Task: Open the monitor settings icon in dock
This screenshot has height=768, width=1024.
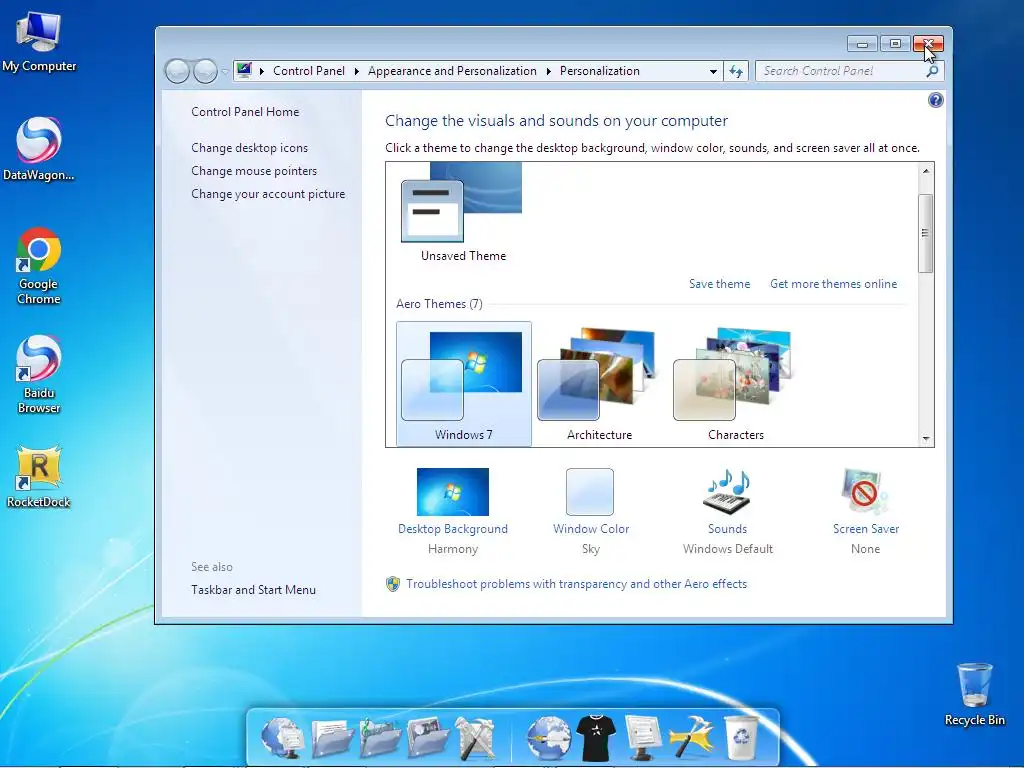Action: pyautogui.click(x=643, y=738)
